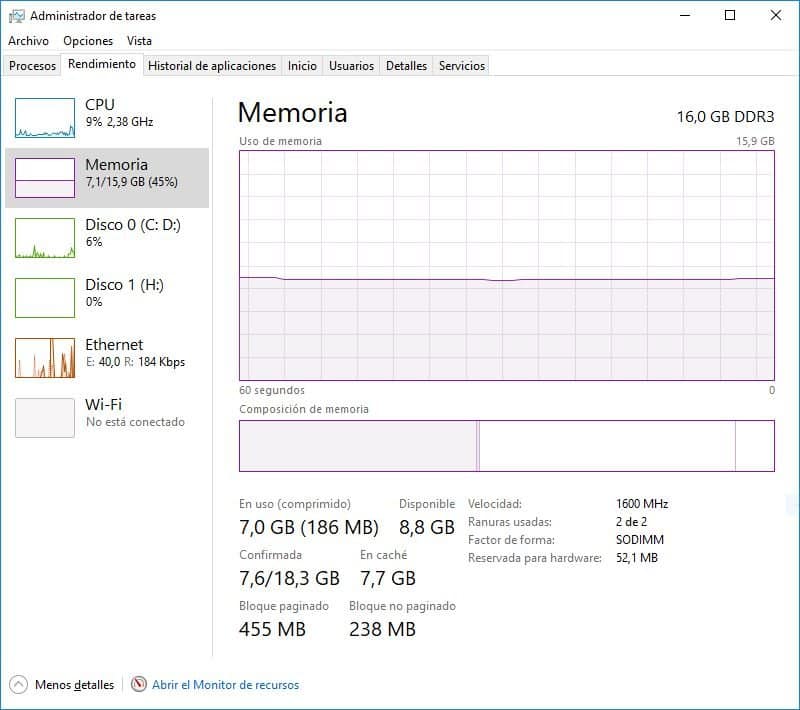Switch to the Servicios tab
The image size is (800, 710).
tap(461, 65)
